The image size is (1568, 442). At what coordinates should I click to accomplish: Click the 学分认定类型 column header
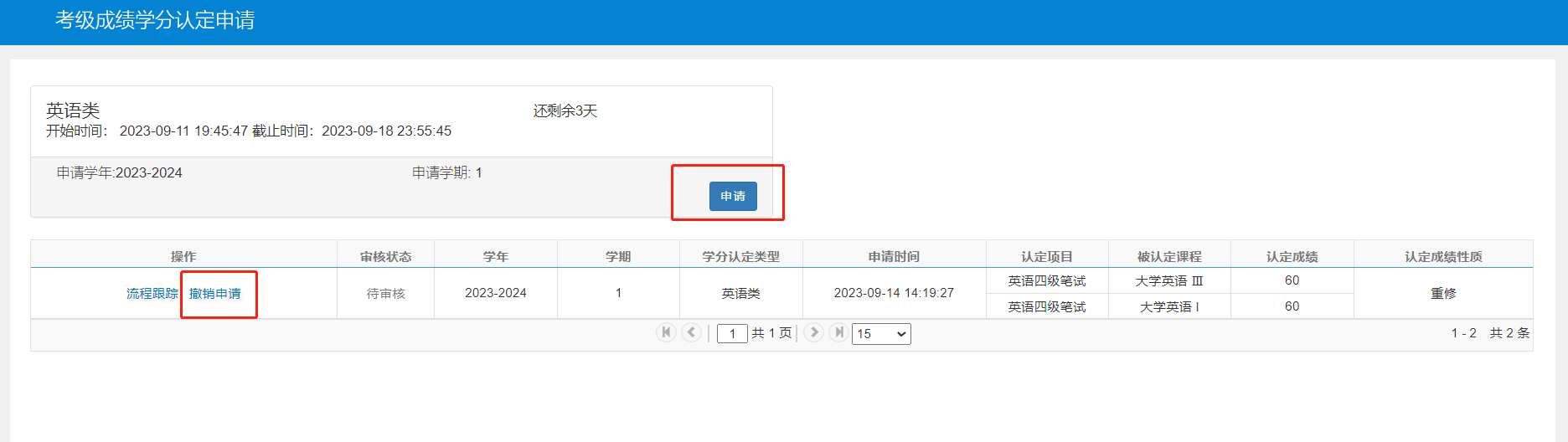tap(741, 256)
